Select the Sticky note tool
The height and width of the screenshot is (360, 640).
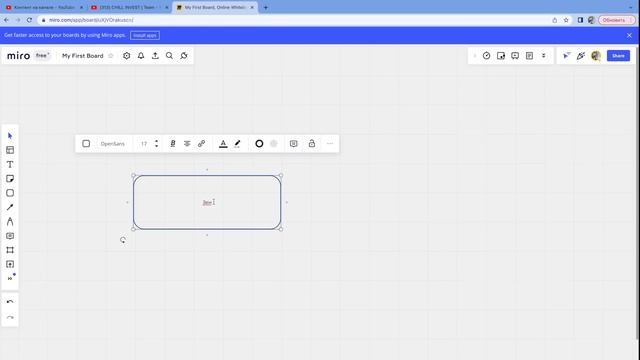[10, 179]
